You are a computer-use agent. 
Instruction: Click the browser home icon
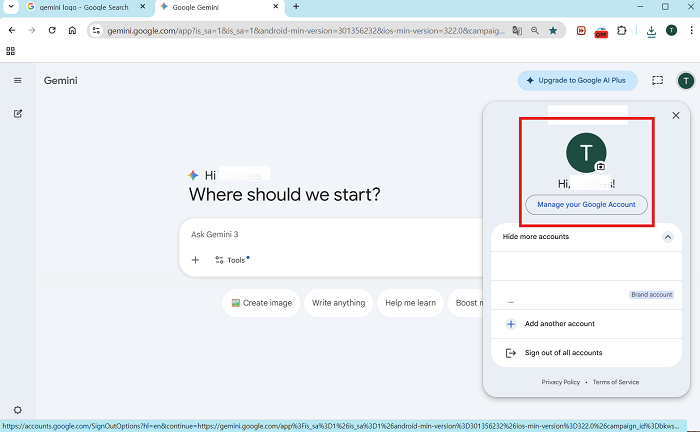coord(72,30)
